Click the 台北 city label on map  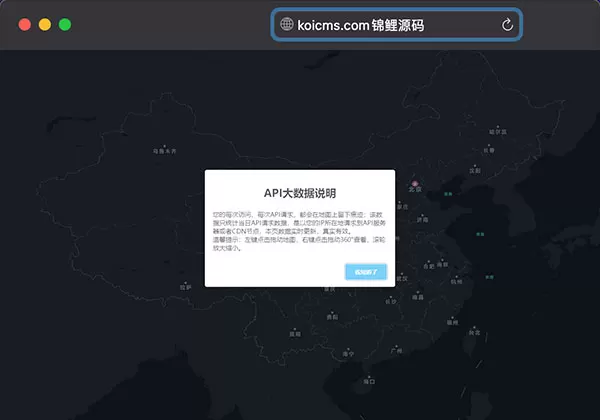point(474,332)
